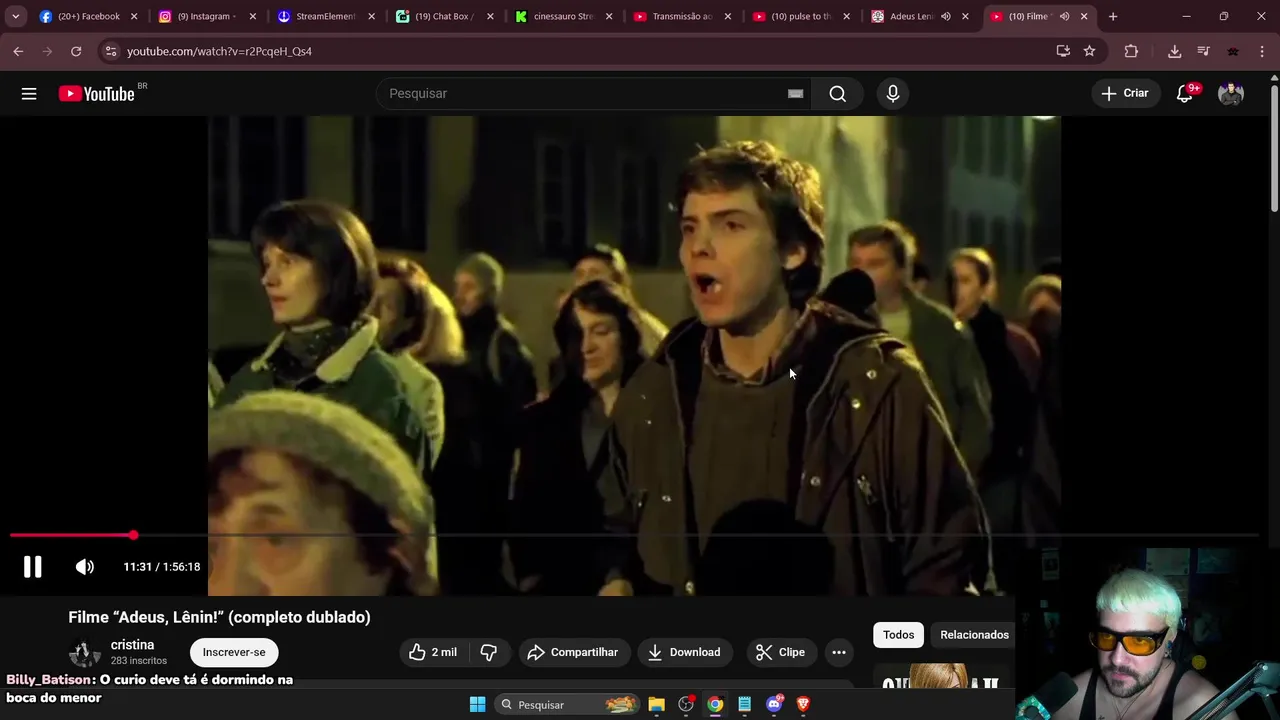Image resolution: width=1280 pixels, height=720 pixels.
Task: Click the Download button below the video
Action: (x=684, y=652)
